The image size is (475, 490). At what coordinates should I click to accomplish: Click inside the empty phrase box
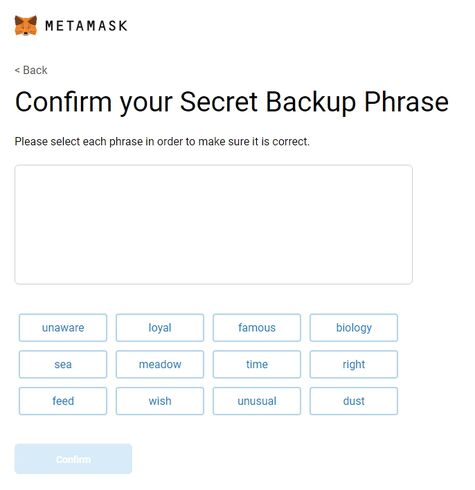214,225
